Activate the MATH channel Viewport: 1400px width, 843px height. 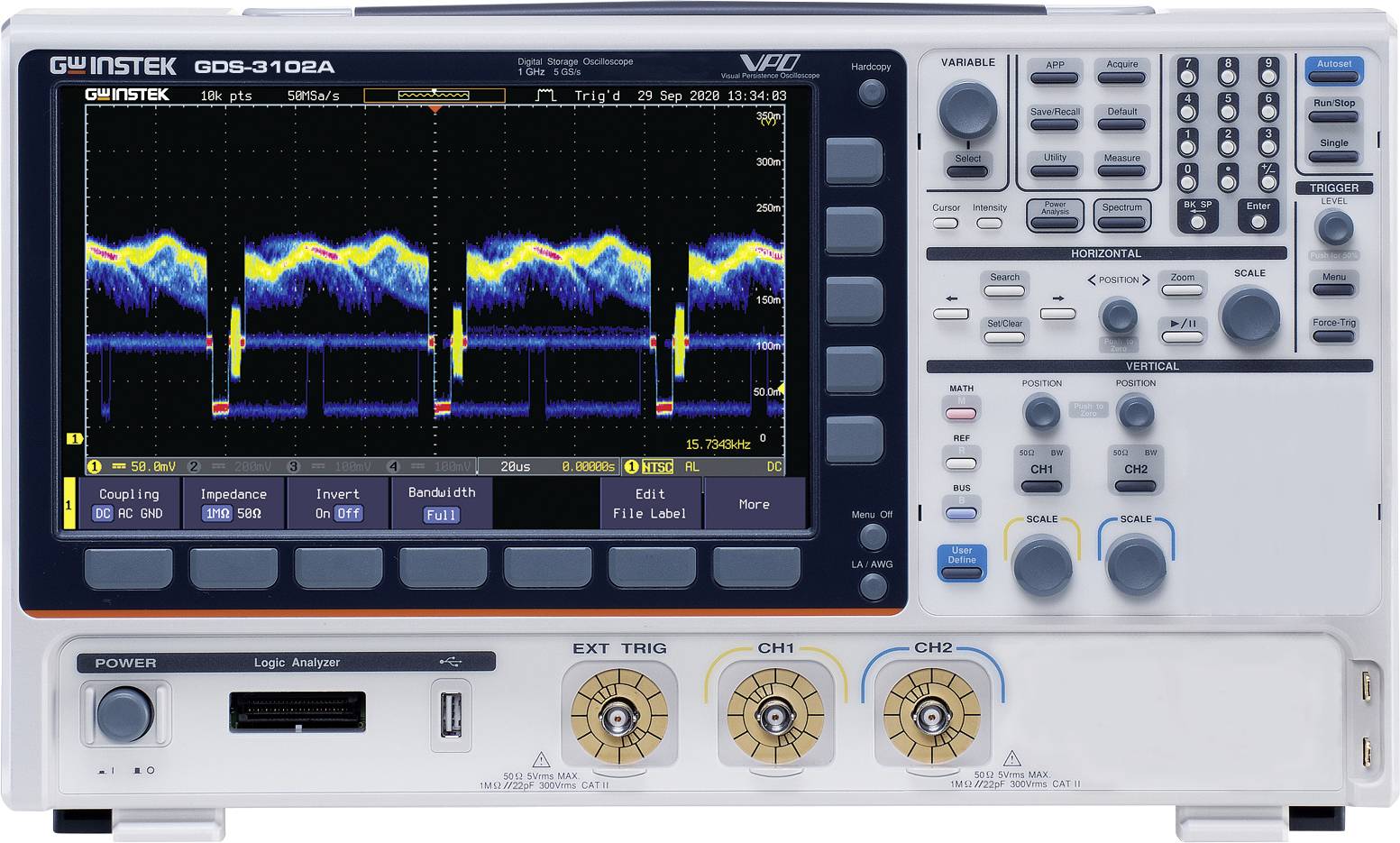click(x=960, y=412)
